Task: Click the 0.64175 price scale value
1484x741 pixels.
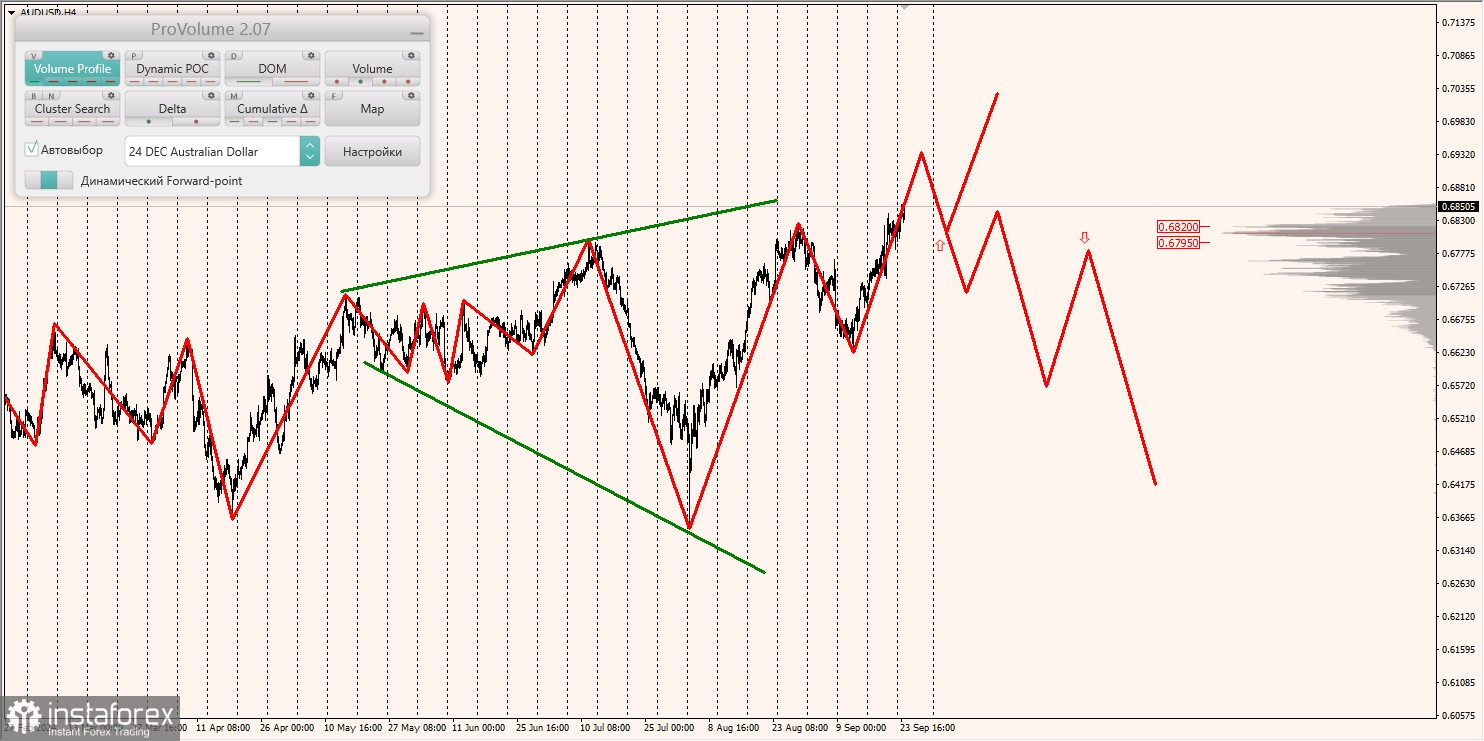Action: click(1457, 485)
